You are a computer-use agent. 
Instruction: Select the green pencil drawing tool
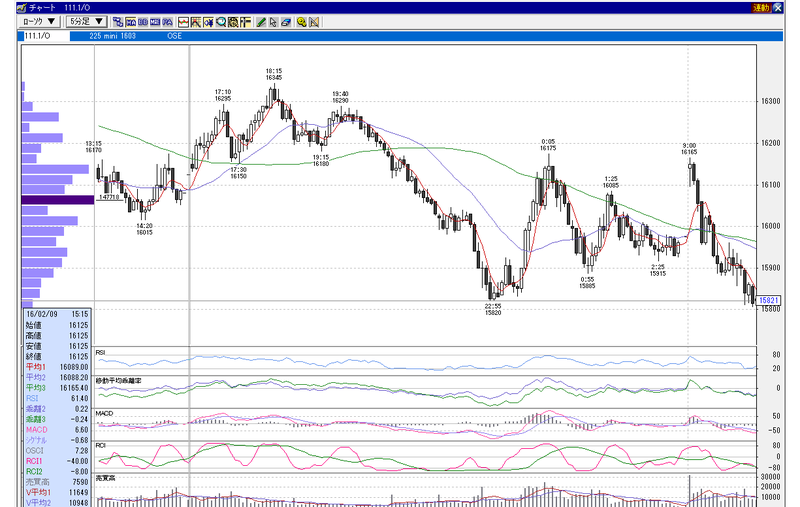click(260, 21)
